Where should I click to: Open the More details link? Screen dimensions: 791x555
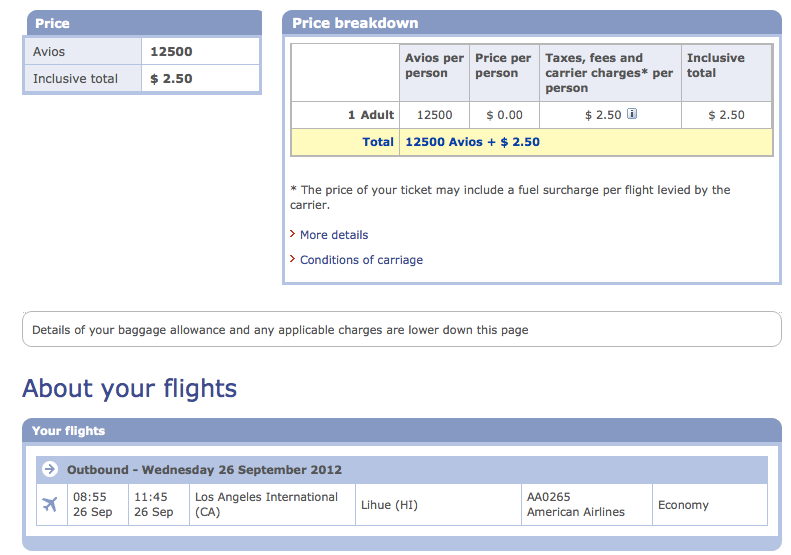click(x=334, y=235)
